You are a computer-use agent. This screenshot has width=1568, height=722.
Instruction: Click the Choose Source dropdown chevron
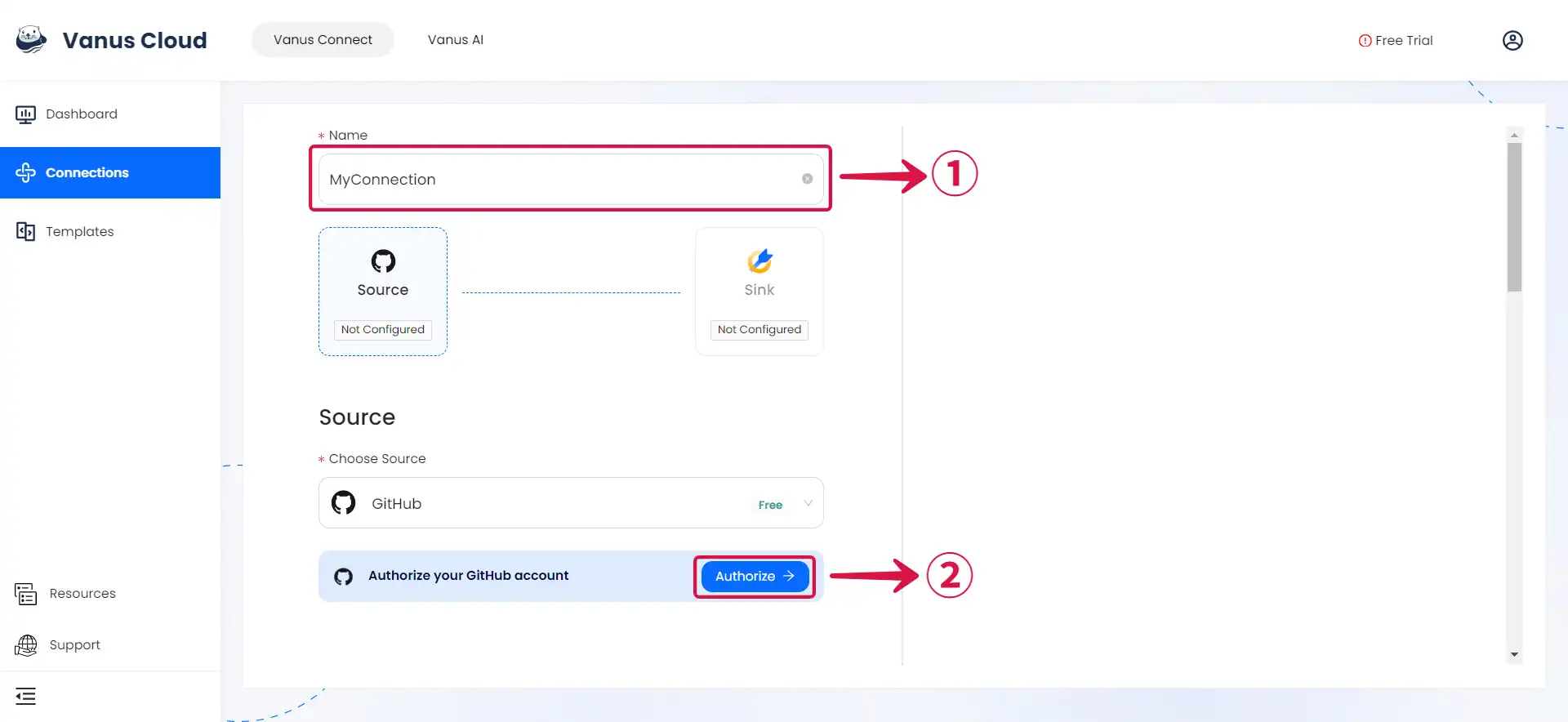point(808,503)
